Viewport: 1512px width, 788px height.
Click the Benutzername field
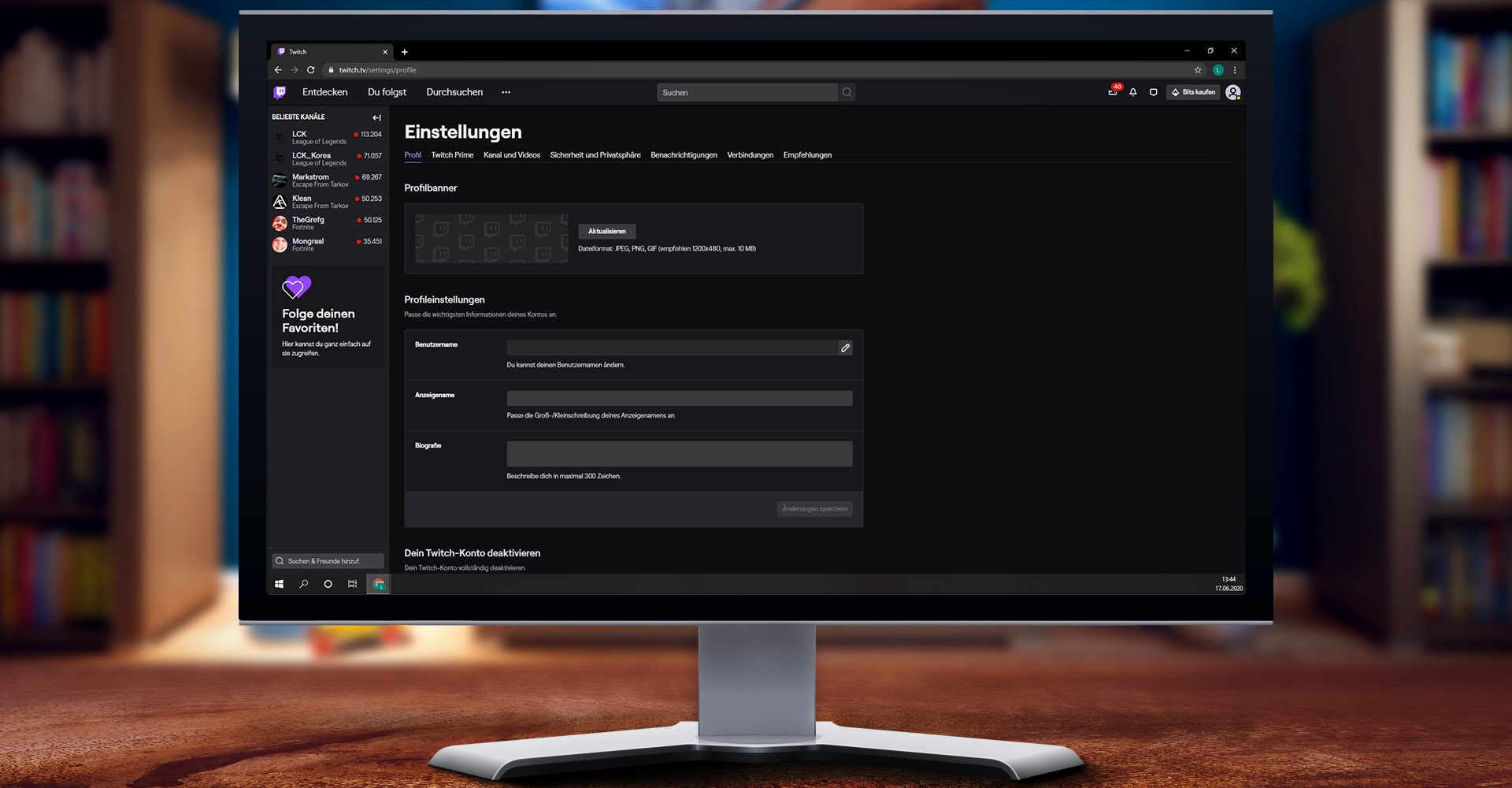(x=672, y=348)
